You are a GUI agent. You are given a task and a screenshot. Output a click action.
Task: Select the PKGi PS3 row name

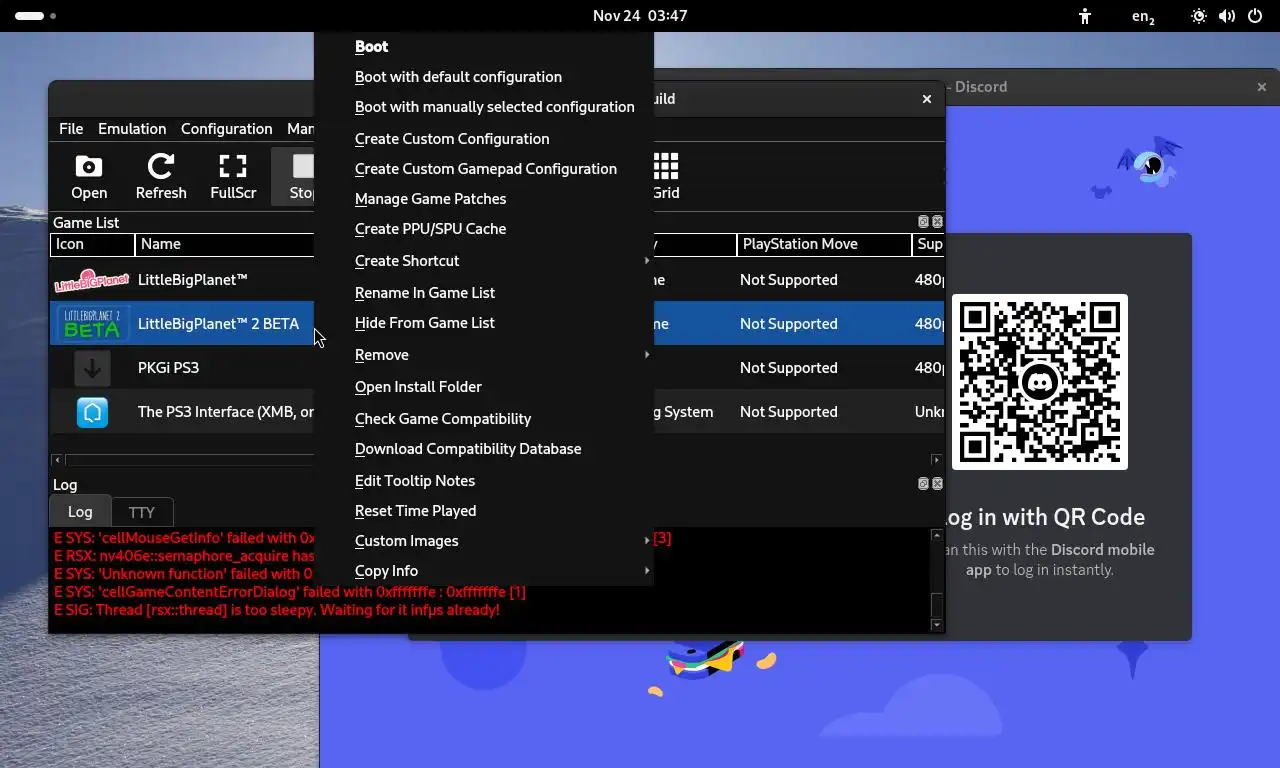(x=168, y=368)
